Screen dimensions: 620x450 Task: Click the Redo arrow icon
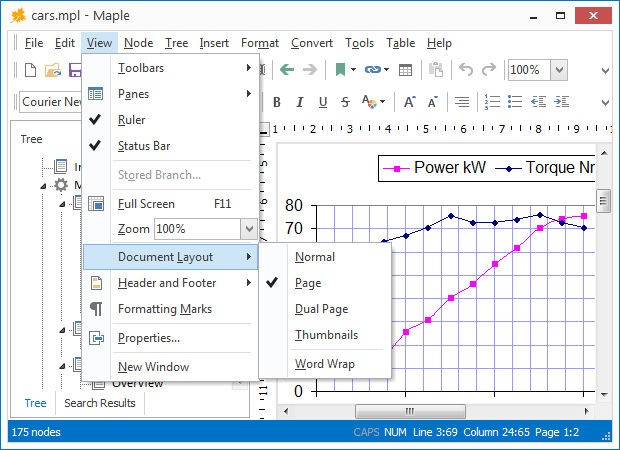(489, 70)
